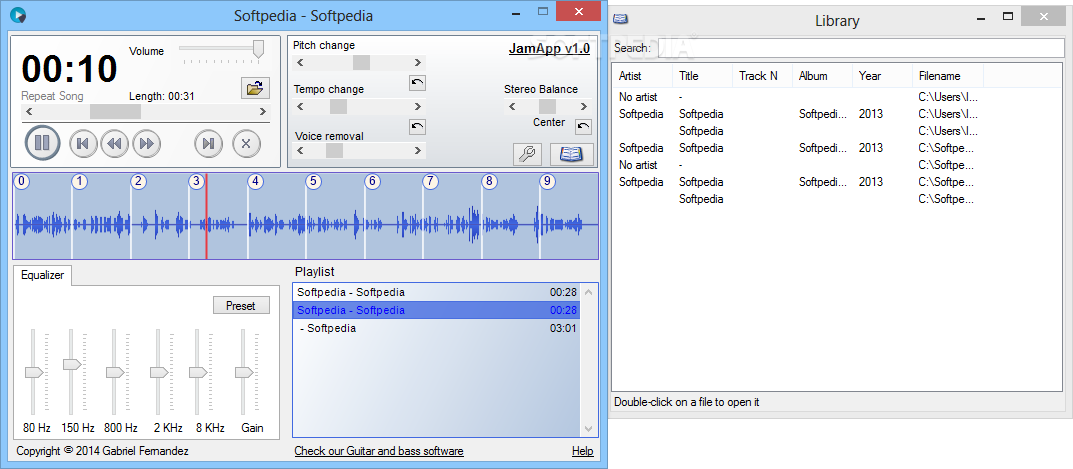Click the 2 KHz equalizer slider
Viewport: 1073px width, 469px height.
click(159, 372)
